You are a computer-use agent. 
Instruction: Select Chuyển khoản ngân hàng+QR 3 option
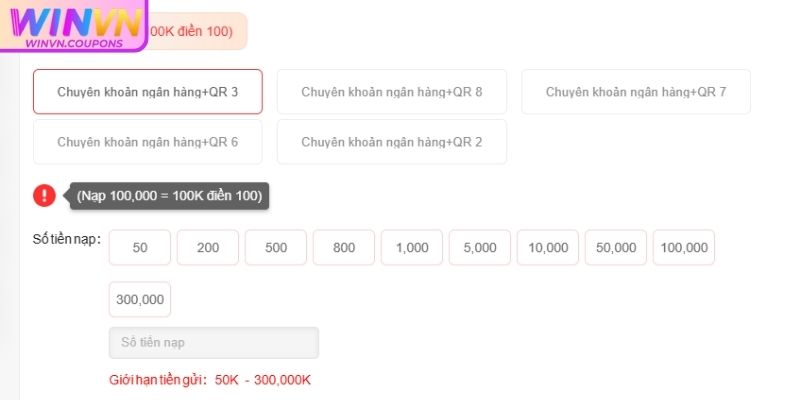148,92
